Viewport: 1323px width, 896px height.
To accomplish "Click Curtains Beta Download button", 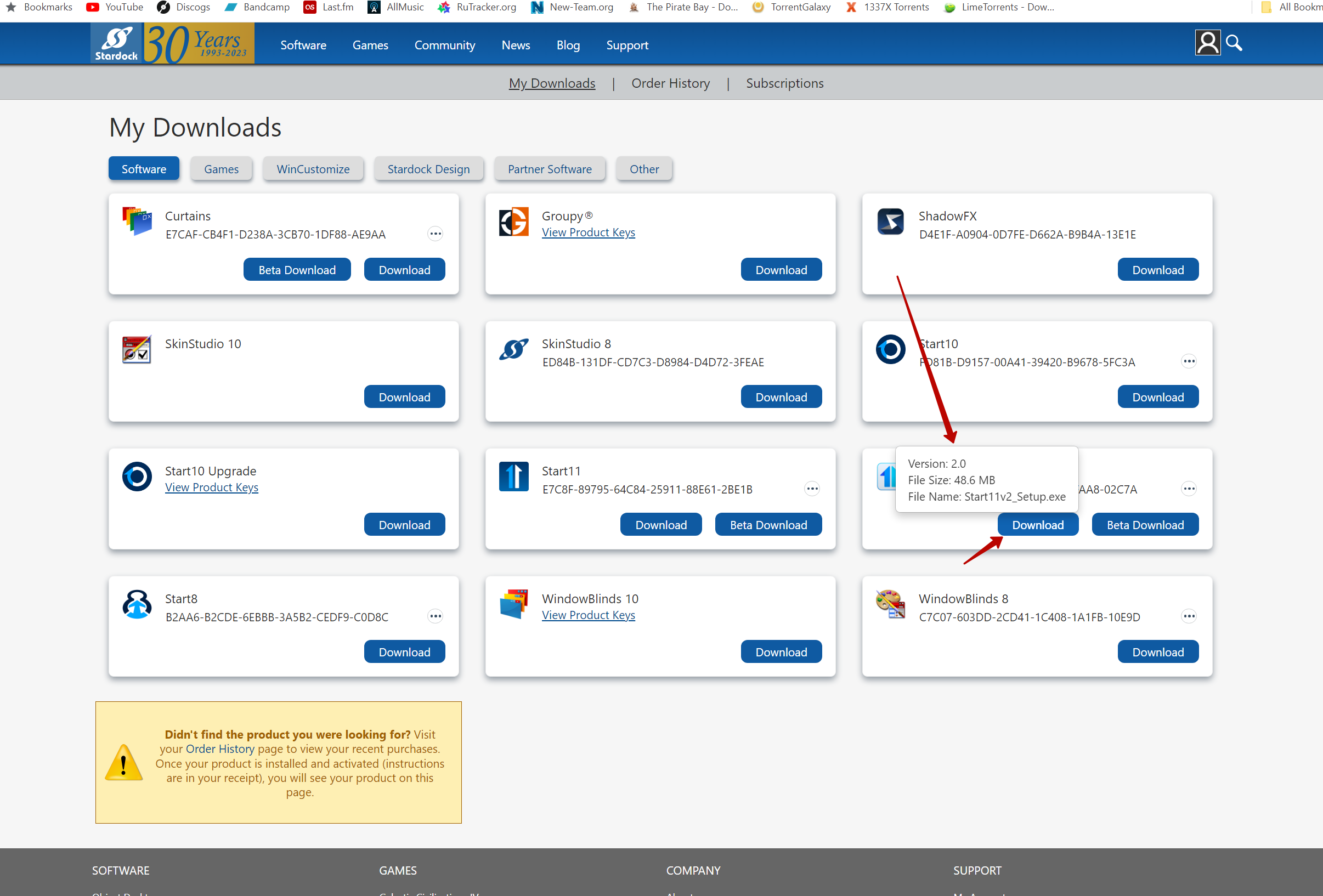I will click(297, 270).
